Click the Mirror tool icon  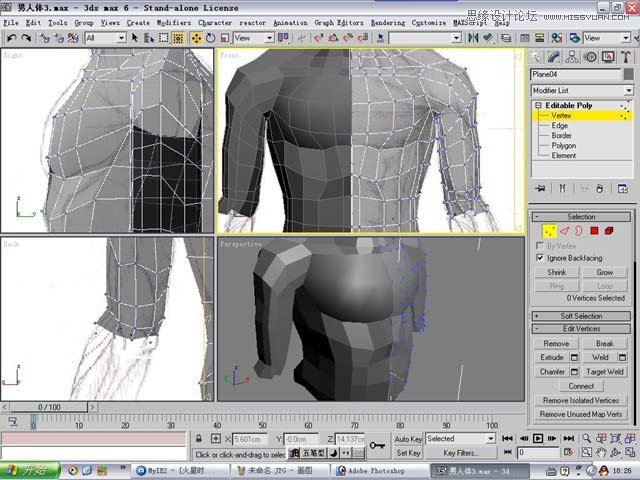(473, 38)
